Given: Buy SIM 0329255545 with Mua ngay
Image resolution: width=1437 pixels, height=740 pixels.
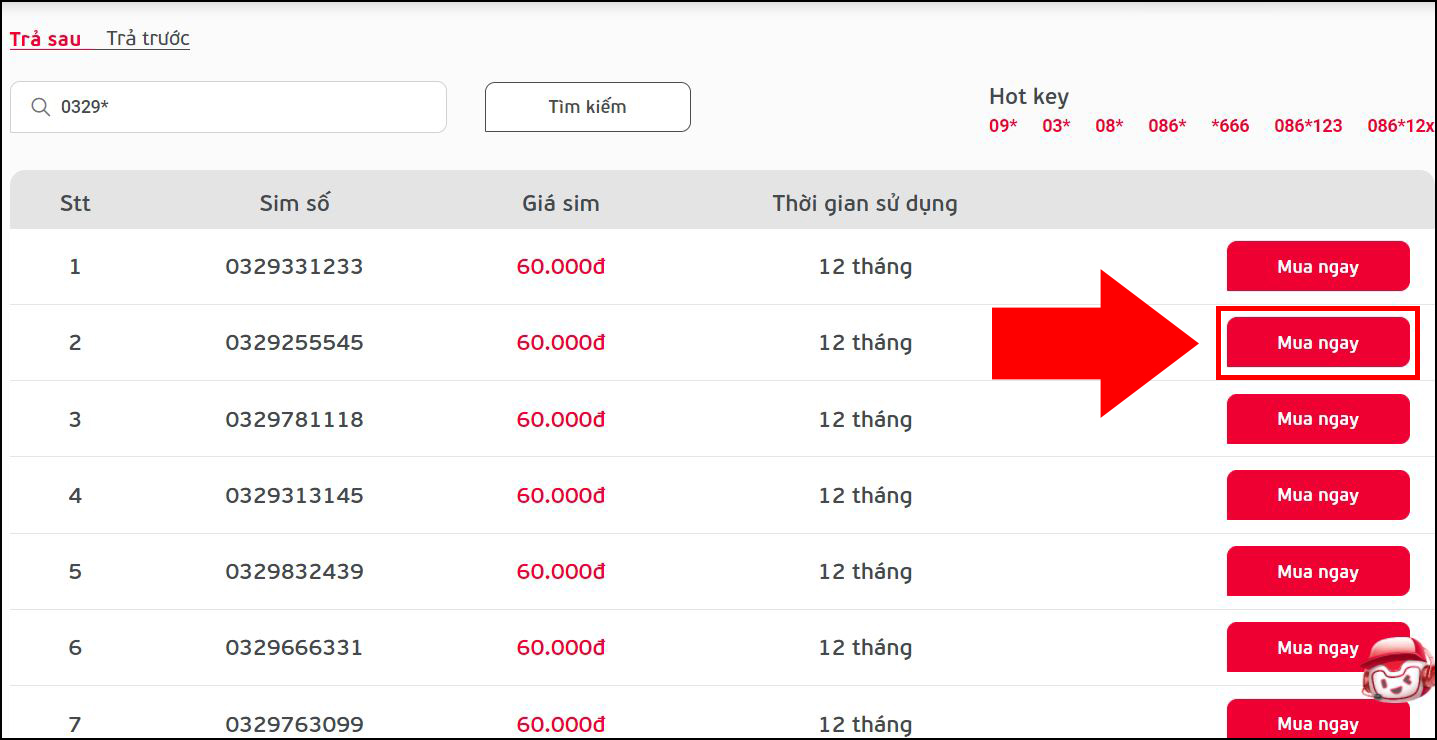Looking at the screenshot, I should (x=1318, y=343).
